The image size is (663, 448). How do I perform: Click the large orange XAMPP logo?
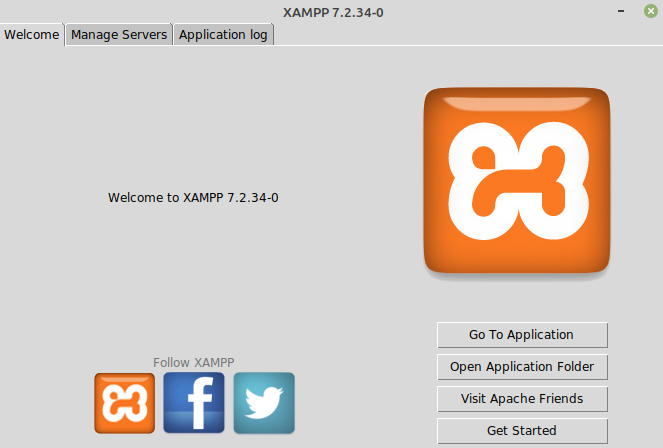click(x=517, y=180)
